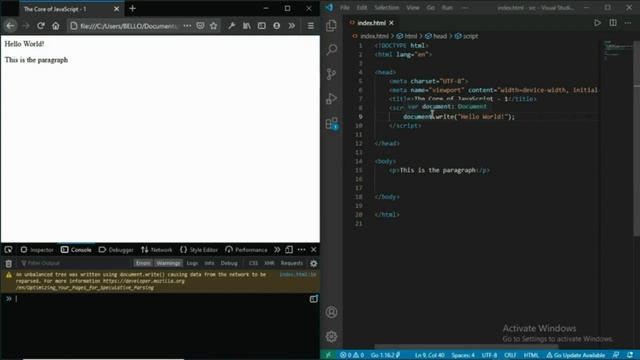The height and width of the screenshot is (360, 640).
Task: Switch to Style Editor tab
Action: coord(199,250)
